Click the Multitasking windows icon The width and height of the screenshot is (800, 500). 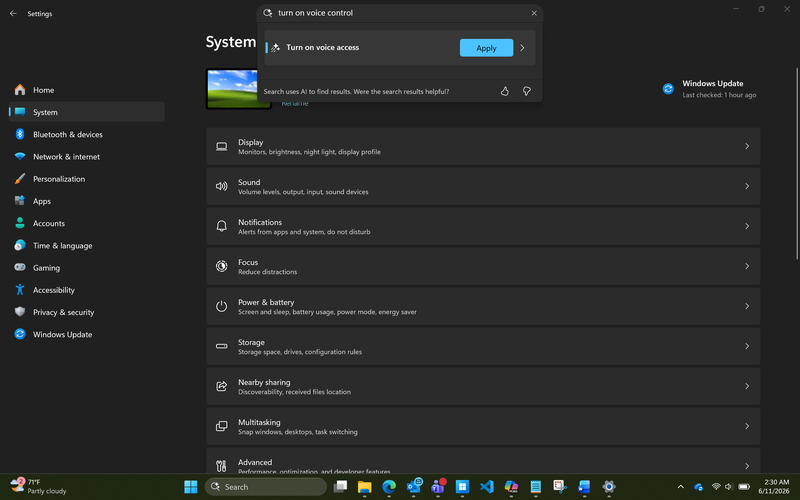(221, 426)
